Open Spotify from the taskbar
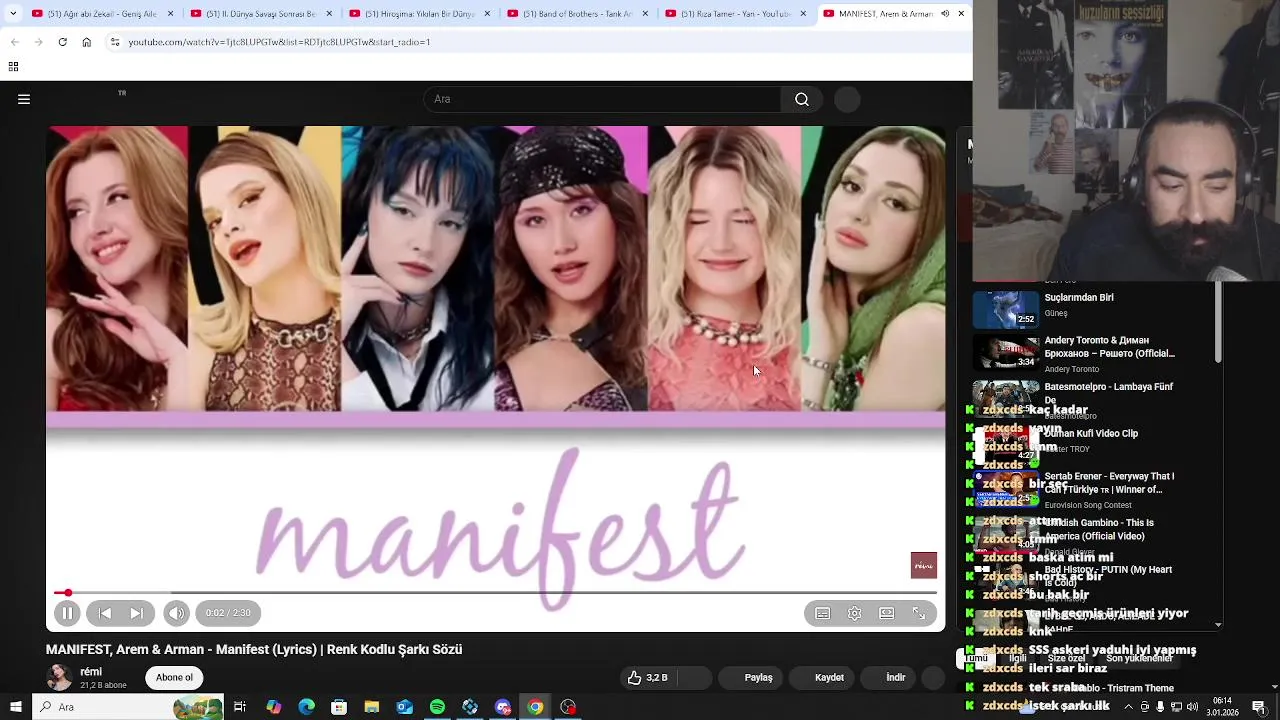This screenshot has height=720, width=1280. coord(437,707)
